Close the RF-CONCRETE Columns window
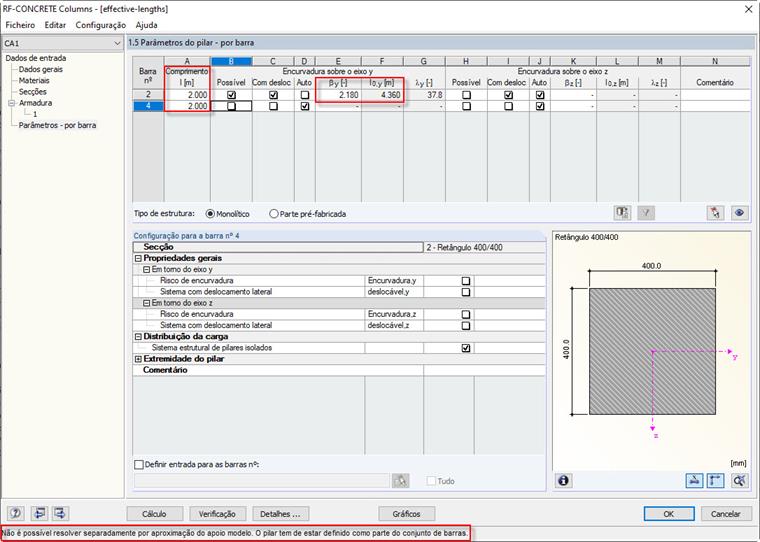This screenshot has width=760, height=542. click(x=748, y=9)
